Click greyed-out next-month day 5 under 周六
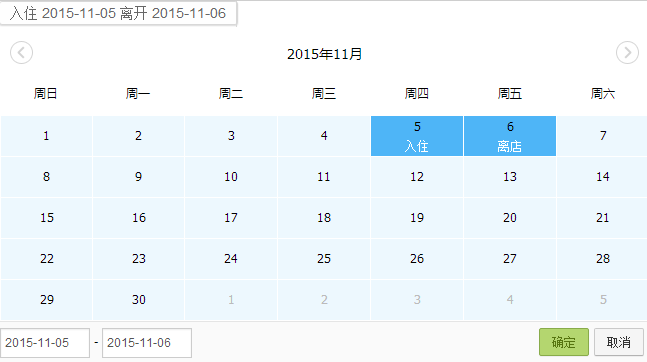Image resolution: width=647 pixels, height=362 pixels. 602,300
